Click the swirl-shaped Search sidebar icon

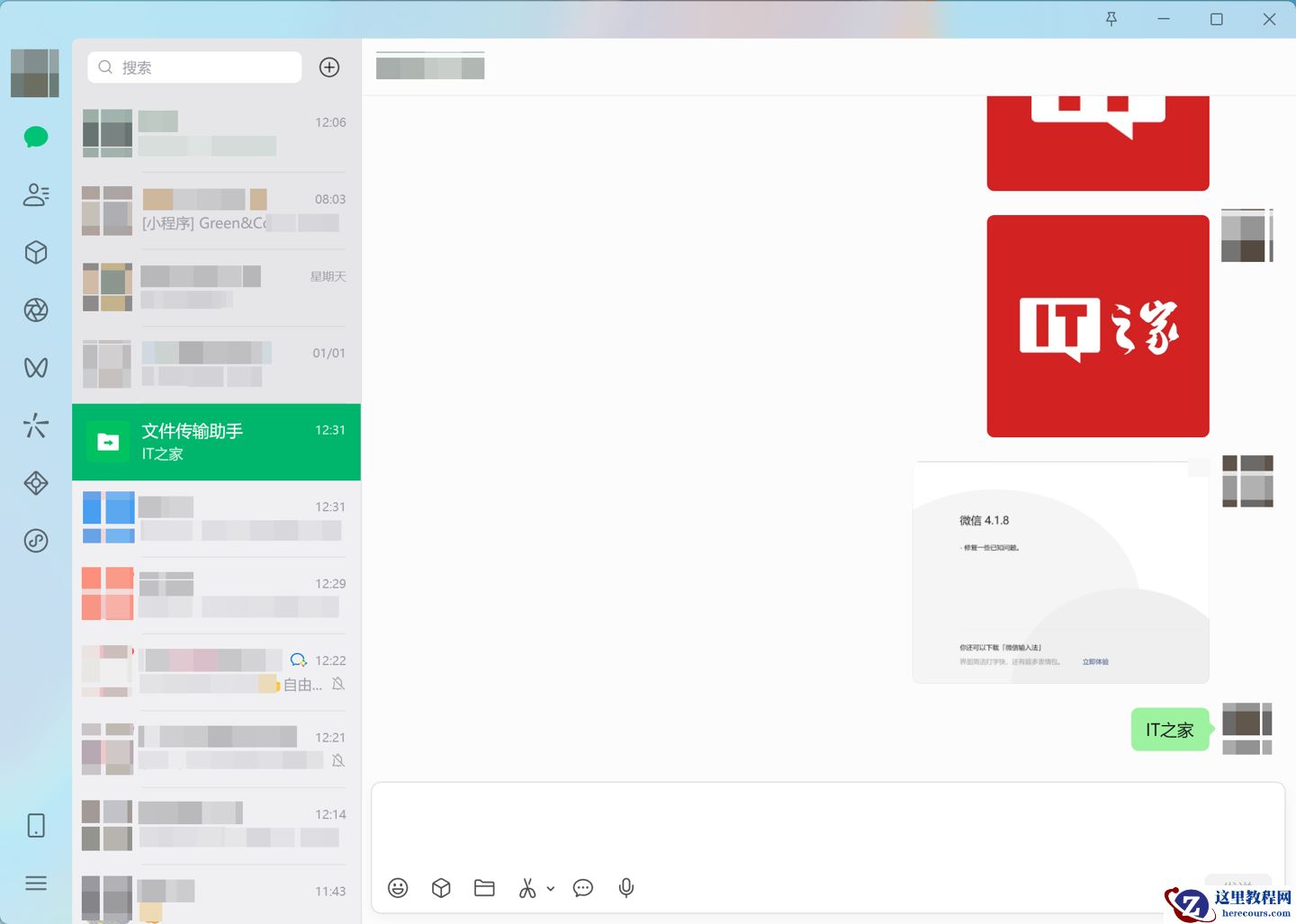36,541
